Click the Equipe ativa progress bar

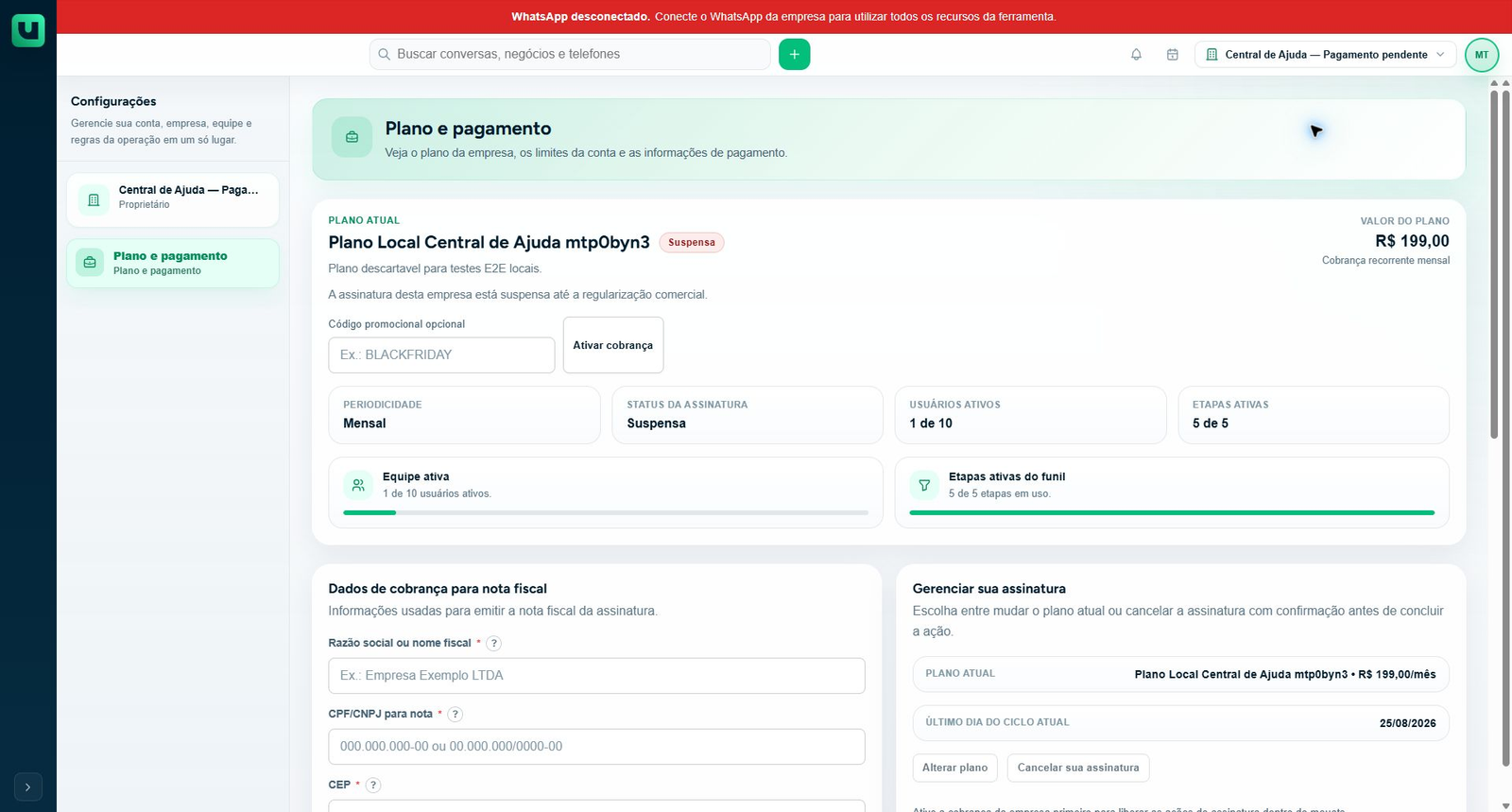(606, 512)
